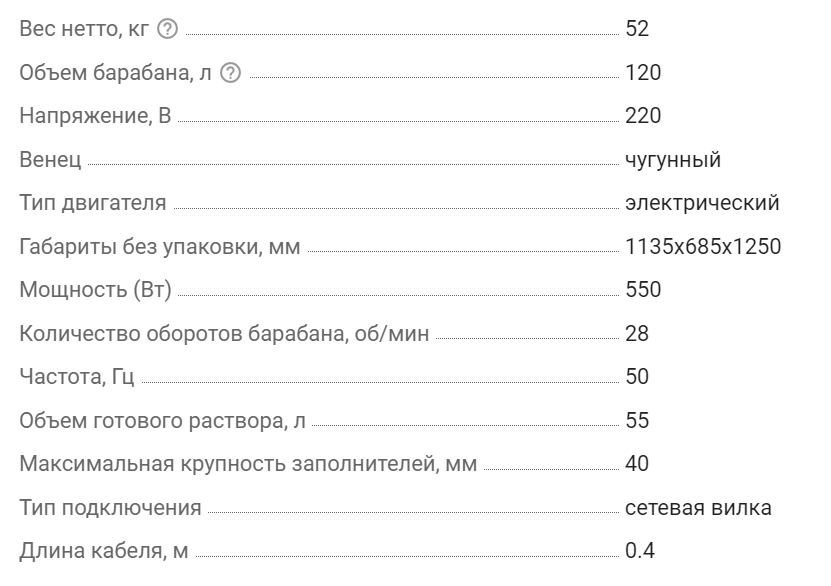This screenshot has height=586, width=831.
Task: Click the Венец value чугунный
Action: (x=673, y=160)
